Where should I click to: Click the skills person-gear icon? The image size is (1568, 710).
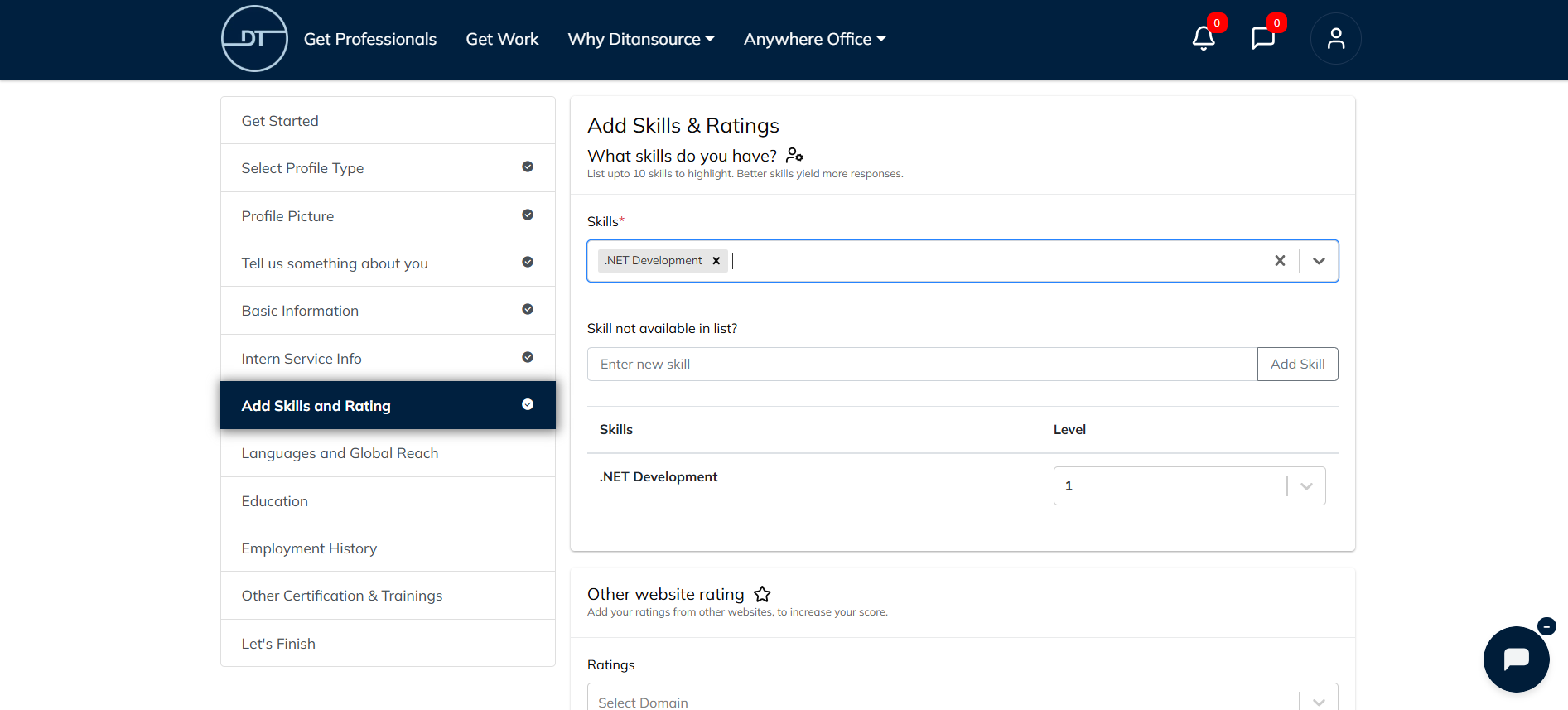pos(794,155)
